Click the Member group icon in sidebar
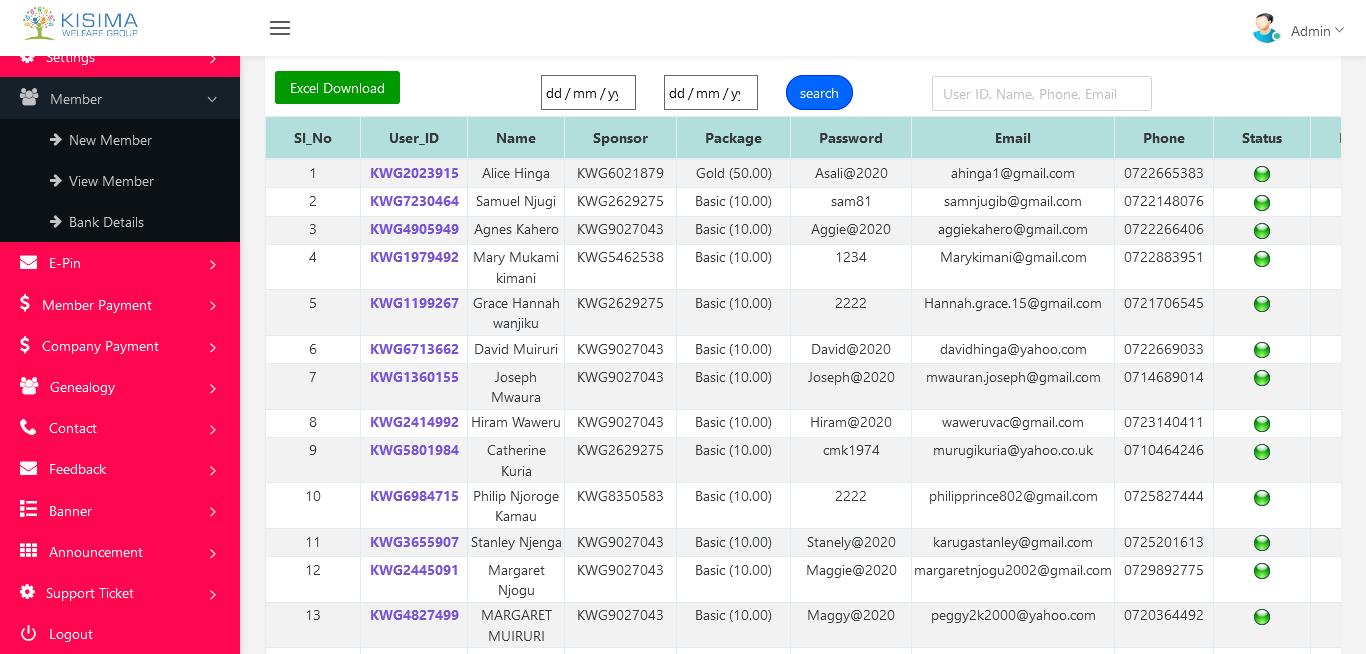The width and height of the screenshot is (1366, 654). [x=29, y=98]
